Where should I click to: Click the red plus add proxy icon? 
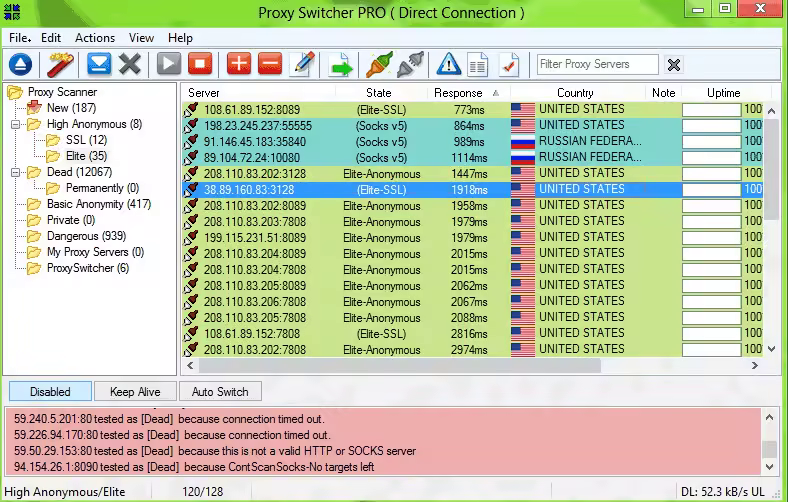tap(238, 65)
